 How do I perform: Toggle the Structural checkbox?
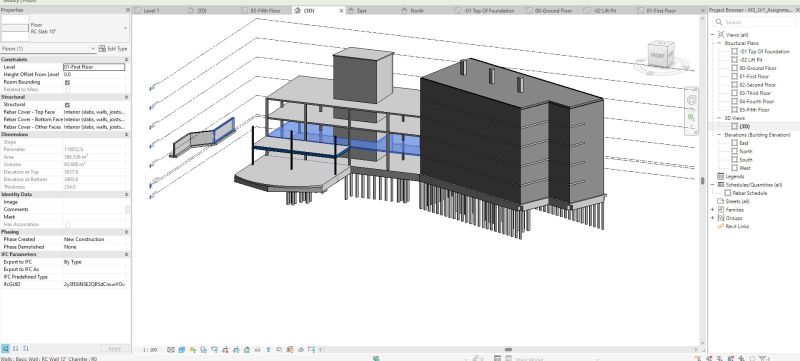pyautogui.click(x=67, y=105)
